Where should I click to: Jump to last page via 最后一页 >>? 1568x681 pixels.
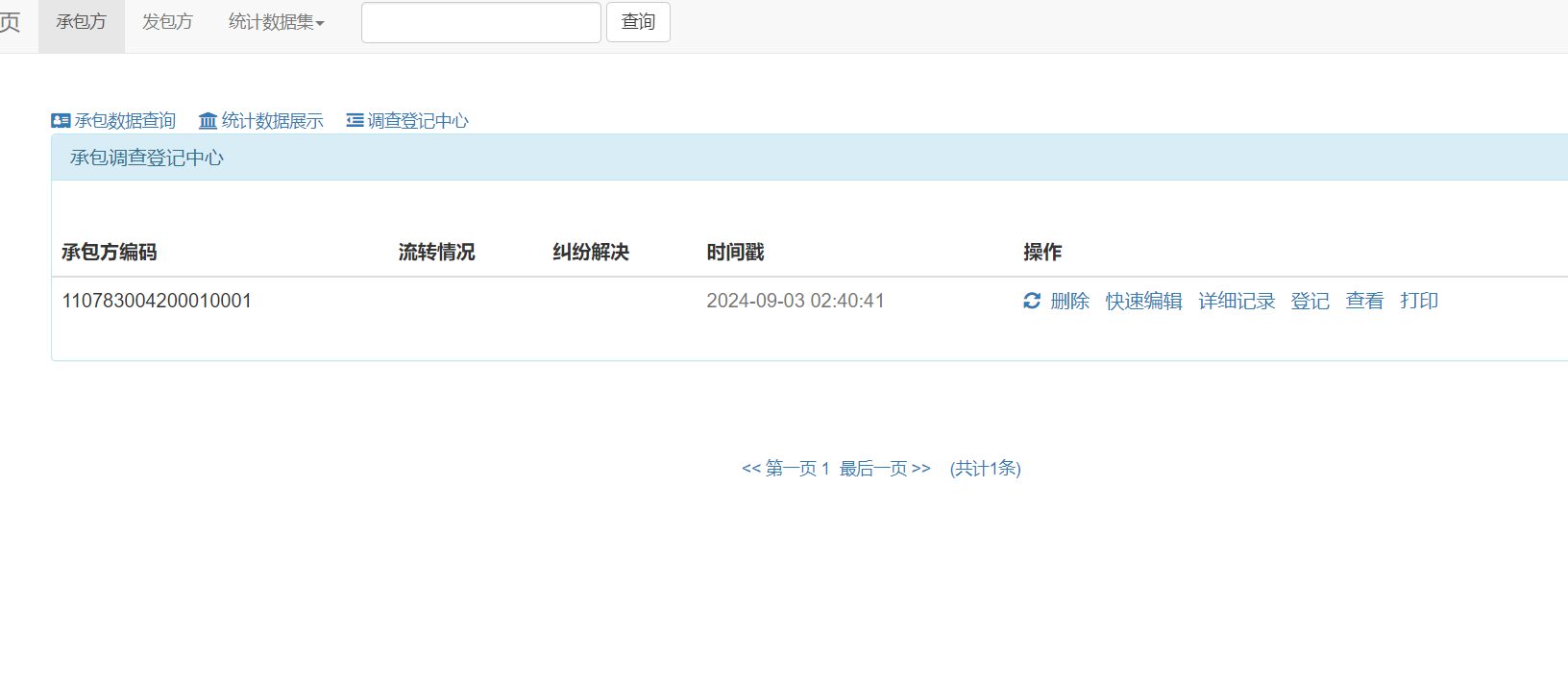[x=885, y=469]
